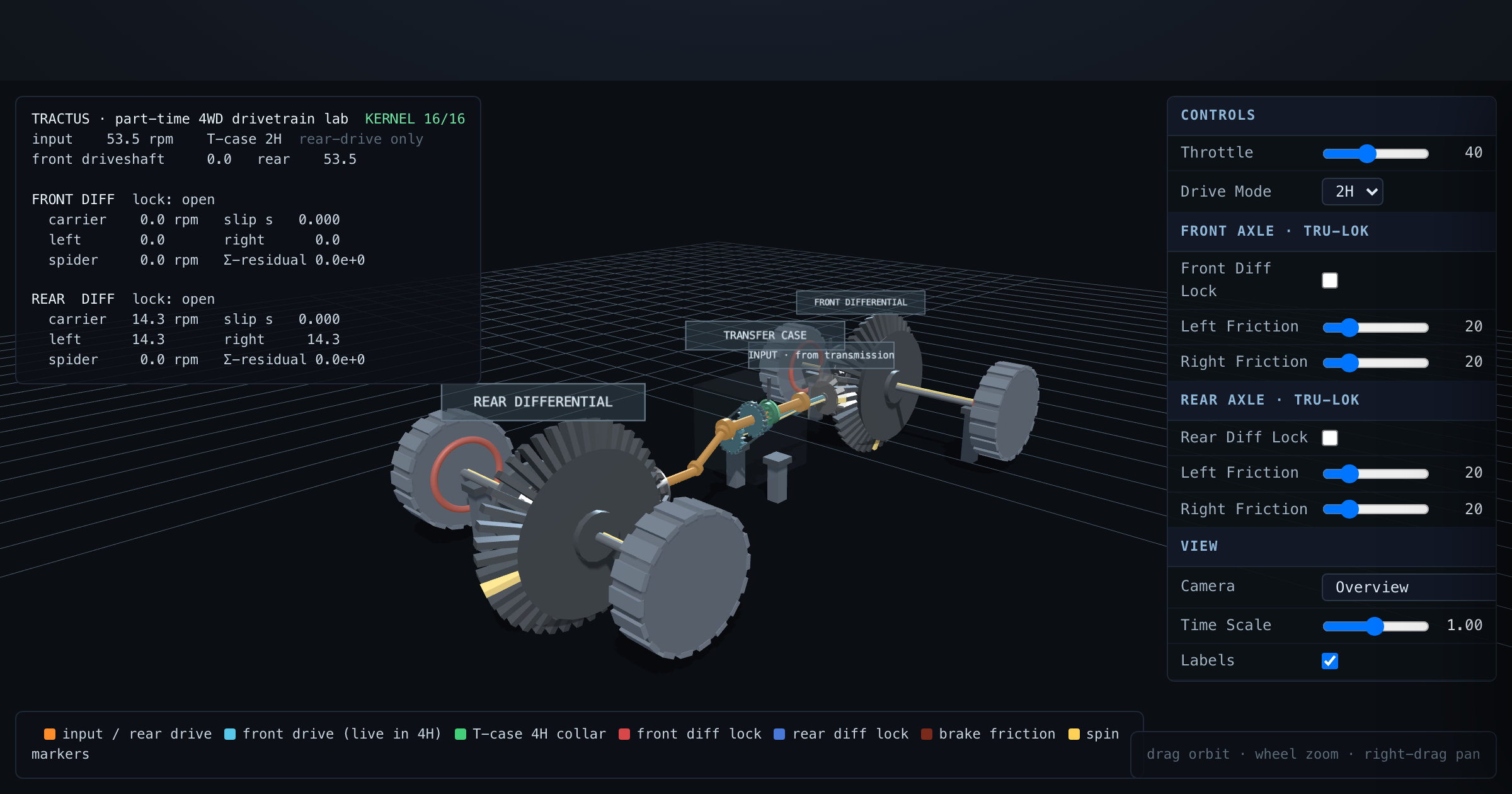Click the VIEW section header
The width and height of the screenshot is (1512, 794).
pyautogui.click(x=1331, y=546)
